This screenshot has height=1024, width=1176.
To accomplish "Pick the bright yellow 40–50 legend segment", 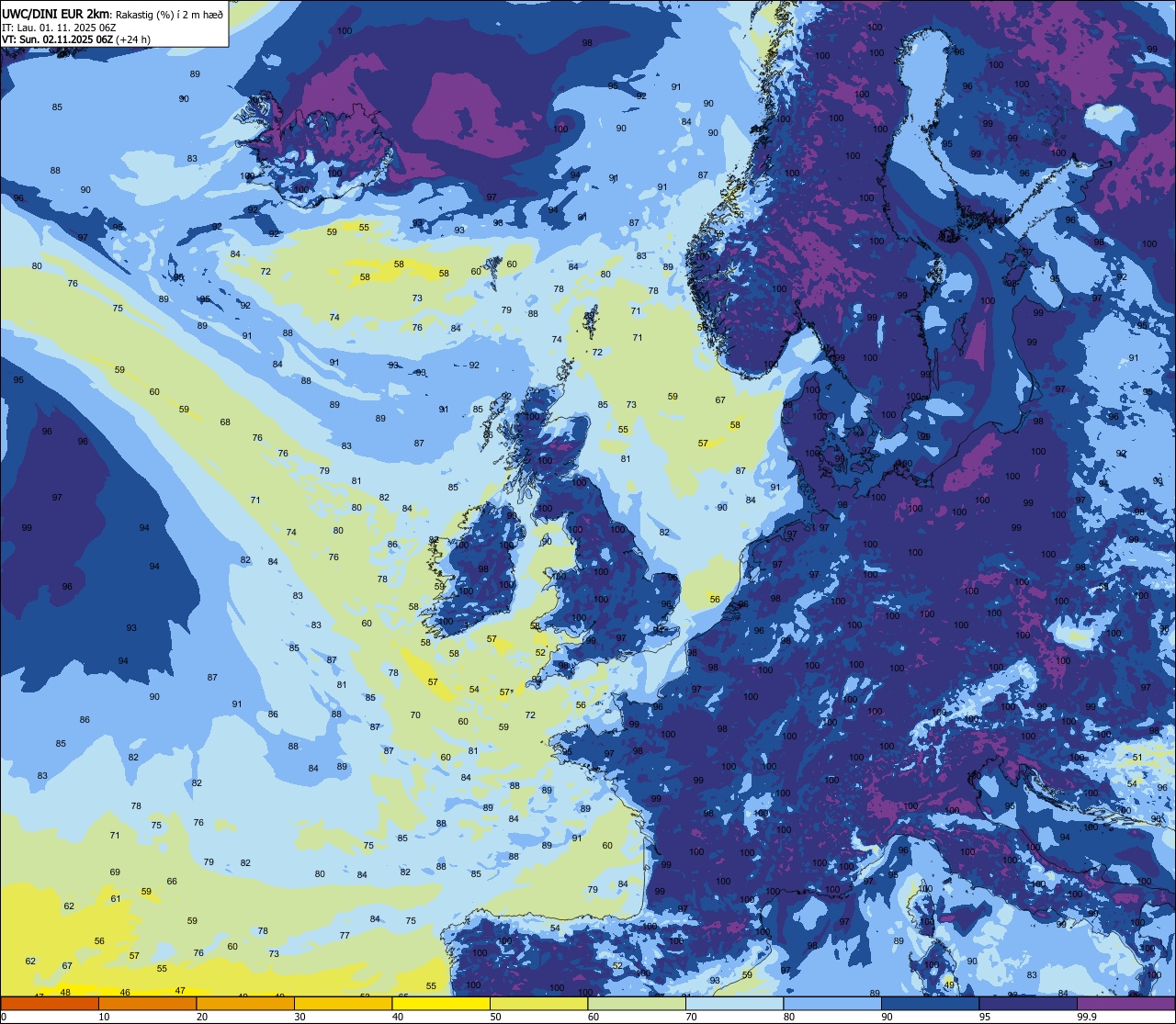I will coord(441,1003).
